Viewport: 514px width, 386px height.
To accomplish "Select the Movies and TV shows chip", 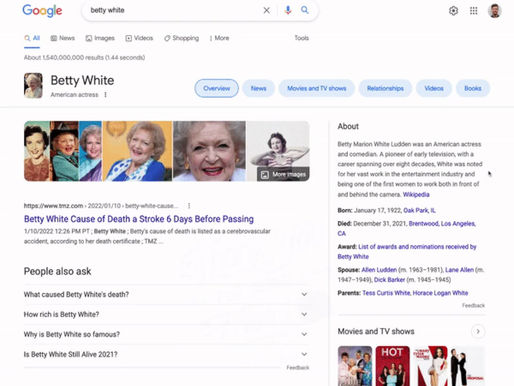I will [317, 88].
